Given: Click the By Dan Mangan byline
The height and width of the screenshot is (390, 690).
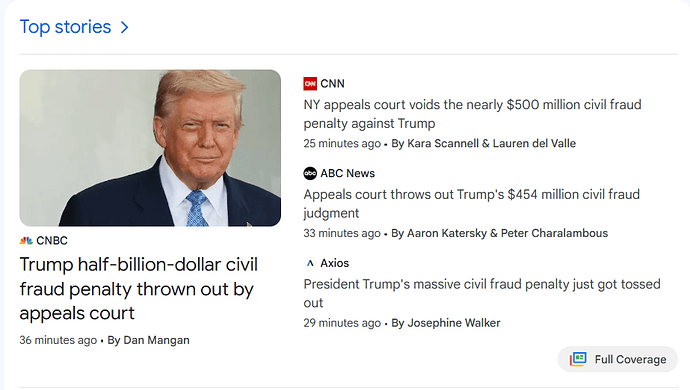Looking at the screenshot, I should tap(148, 340).
